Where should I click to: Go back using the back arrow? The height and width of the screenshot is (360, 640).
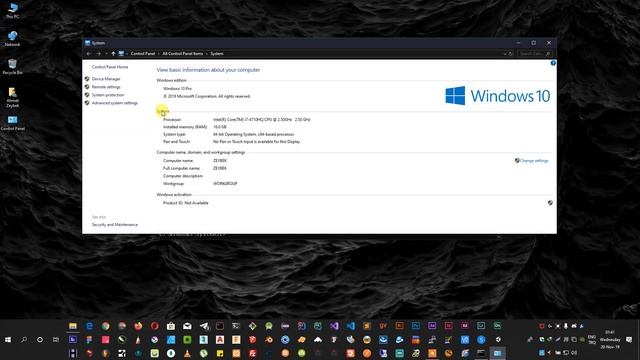coord(89,53)
